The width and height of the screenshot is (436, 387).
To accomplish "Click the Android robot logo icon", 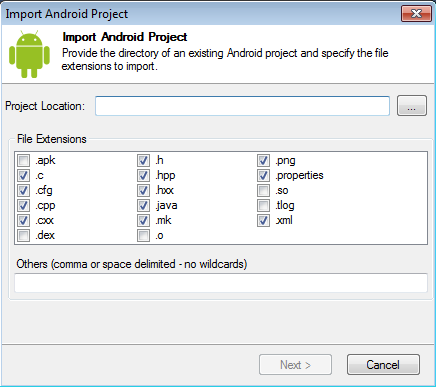I will (29, 54).
